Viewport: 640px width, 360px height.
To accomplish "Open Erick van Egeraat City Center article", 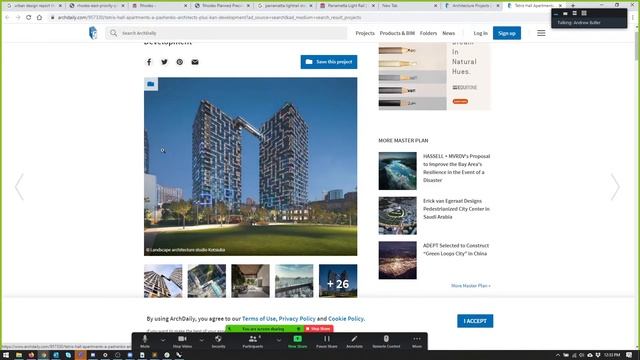I will pyautogui.click(x=456, y=209).
